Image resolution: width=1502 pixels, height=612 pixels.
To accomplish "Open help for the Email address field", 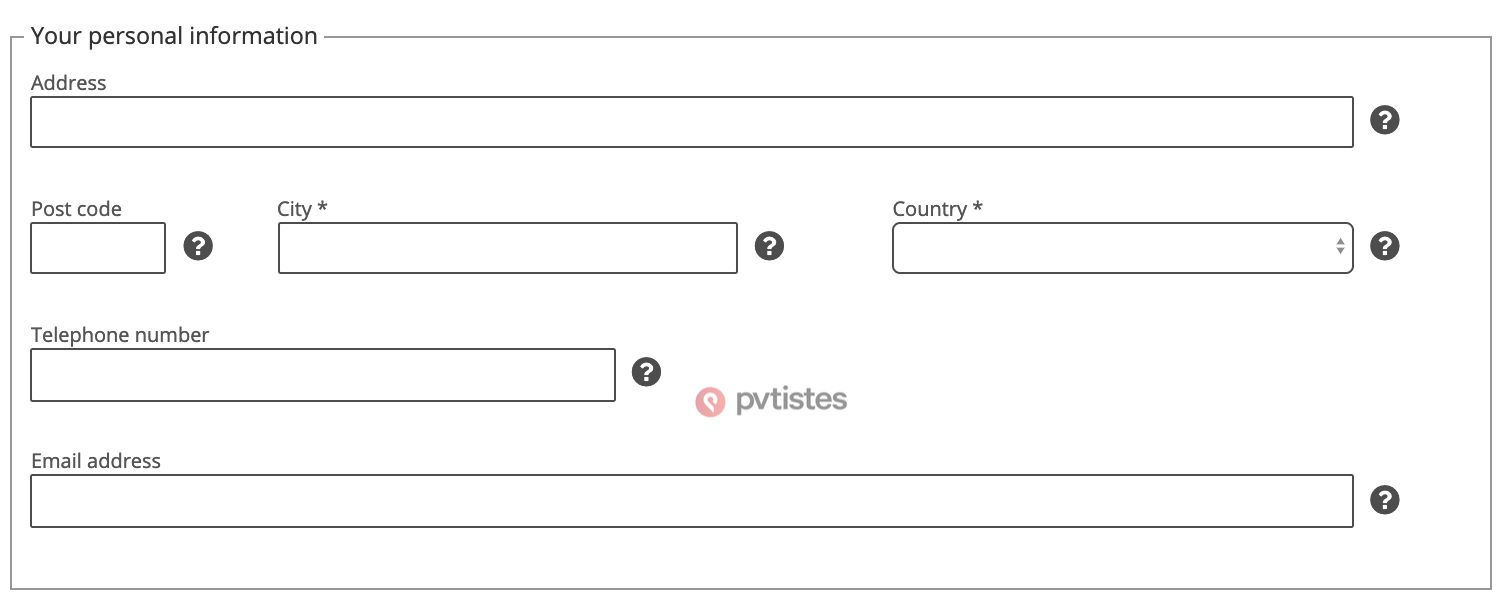I will [x=1384, y=500].
